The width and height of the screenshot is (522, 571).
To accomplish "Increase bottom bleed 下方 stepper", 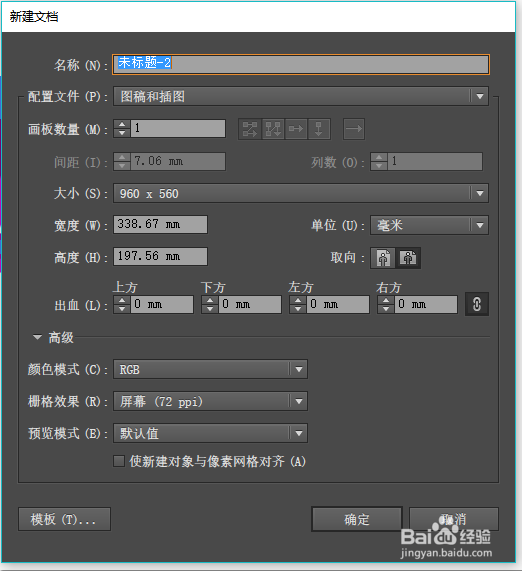I will (210, 300).
